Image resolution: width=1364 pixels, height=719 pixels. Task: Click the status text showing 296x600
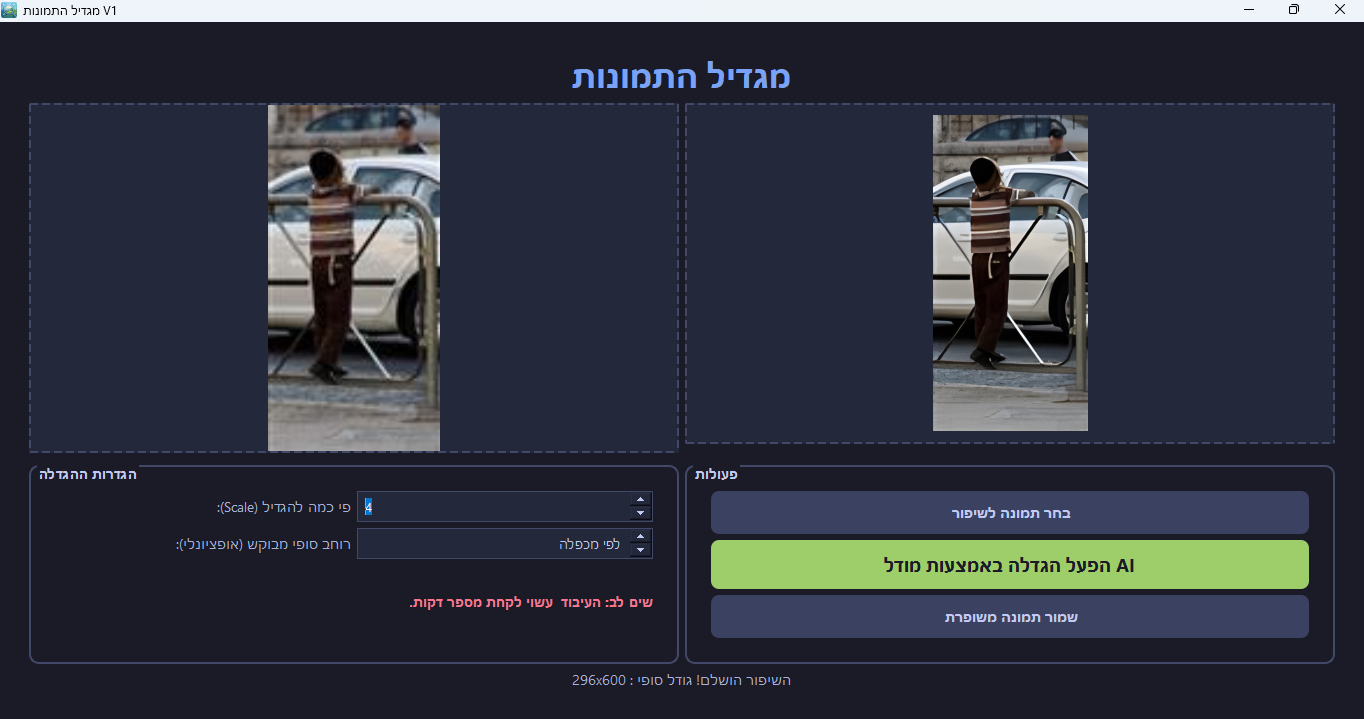(681, 680)
